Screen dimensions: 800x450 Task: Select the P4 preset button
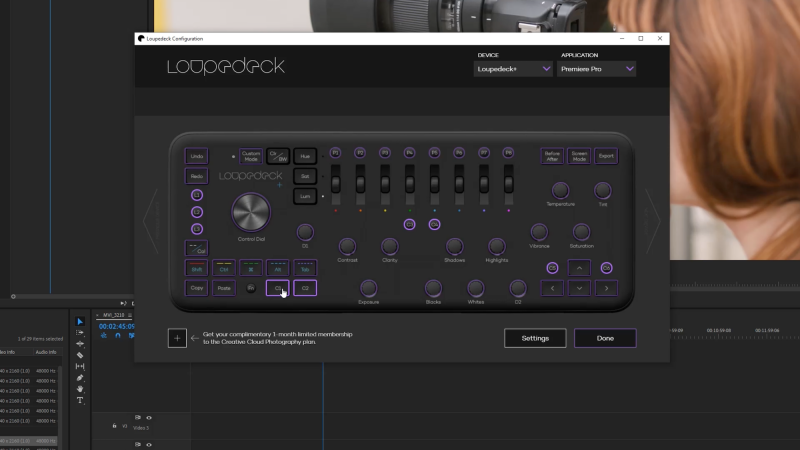coord(410,153)
